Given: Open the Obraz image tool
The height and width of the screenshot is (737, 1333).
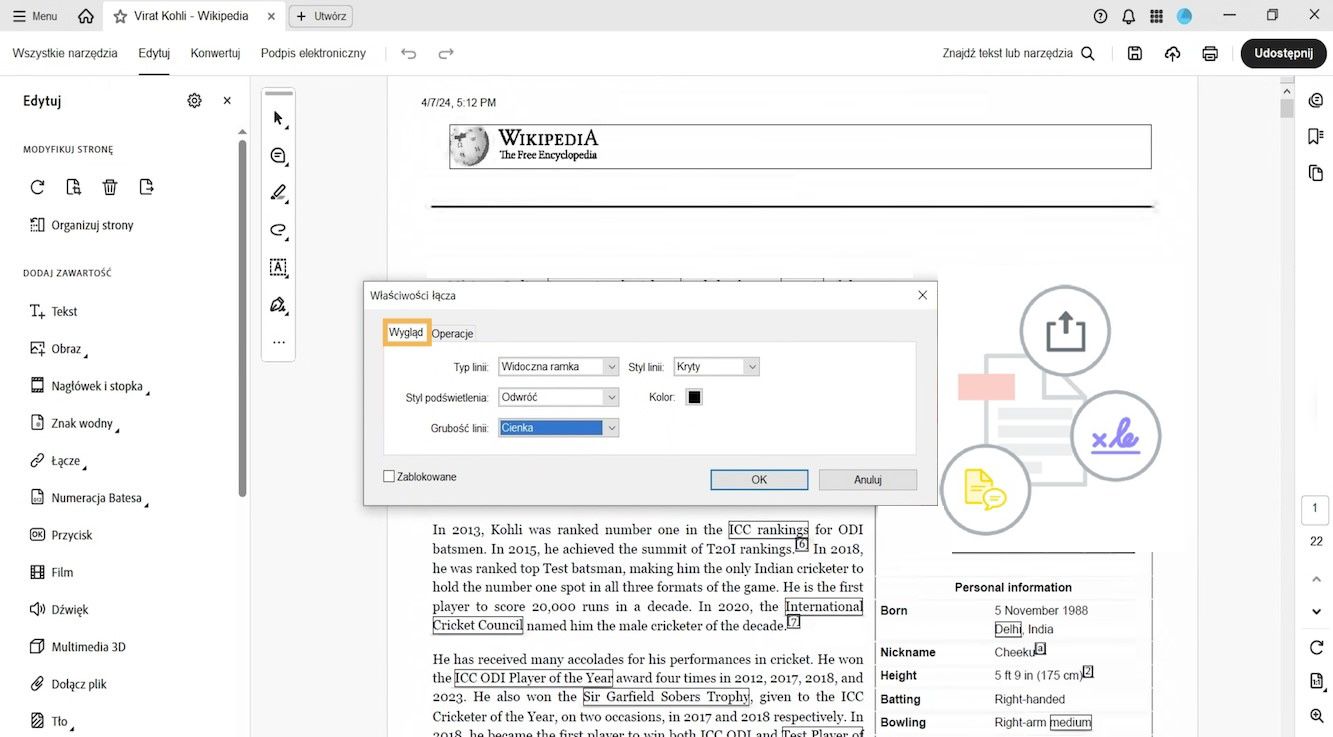Looking at the screenshot, I should tap(58, 349).
